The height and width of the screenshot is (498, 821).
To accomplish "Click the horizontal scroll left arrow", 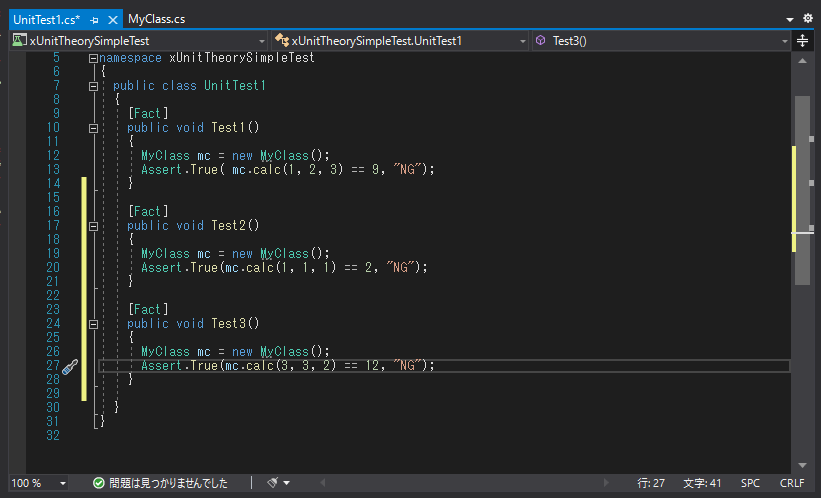I will pyautogui.click(x=323, y=483).
